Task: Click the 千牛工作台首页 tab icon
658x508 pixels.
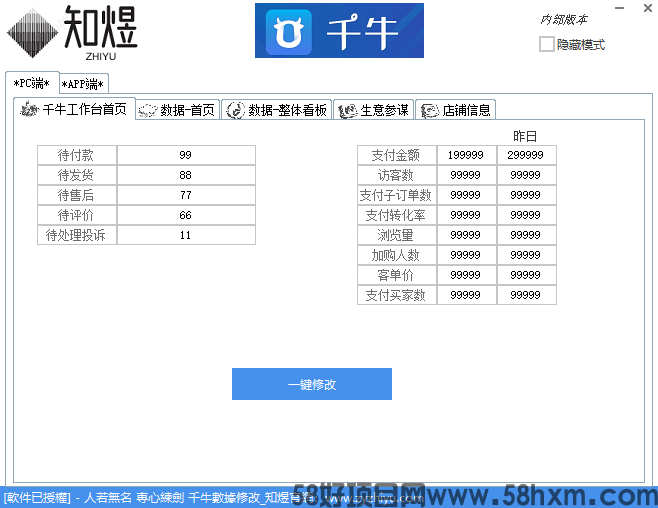Action: pyautogui.click(x=29, y=109)
